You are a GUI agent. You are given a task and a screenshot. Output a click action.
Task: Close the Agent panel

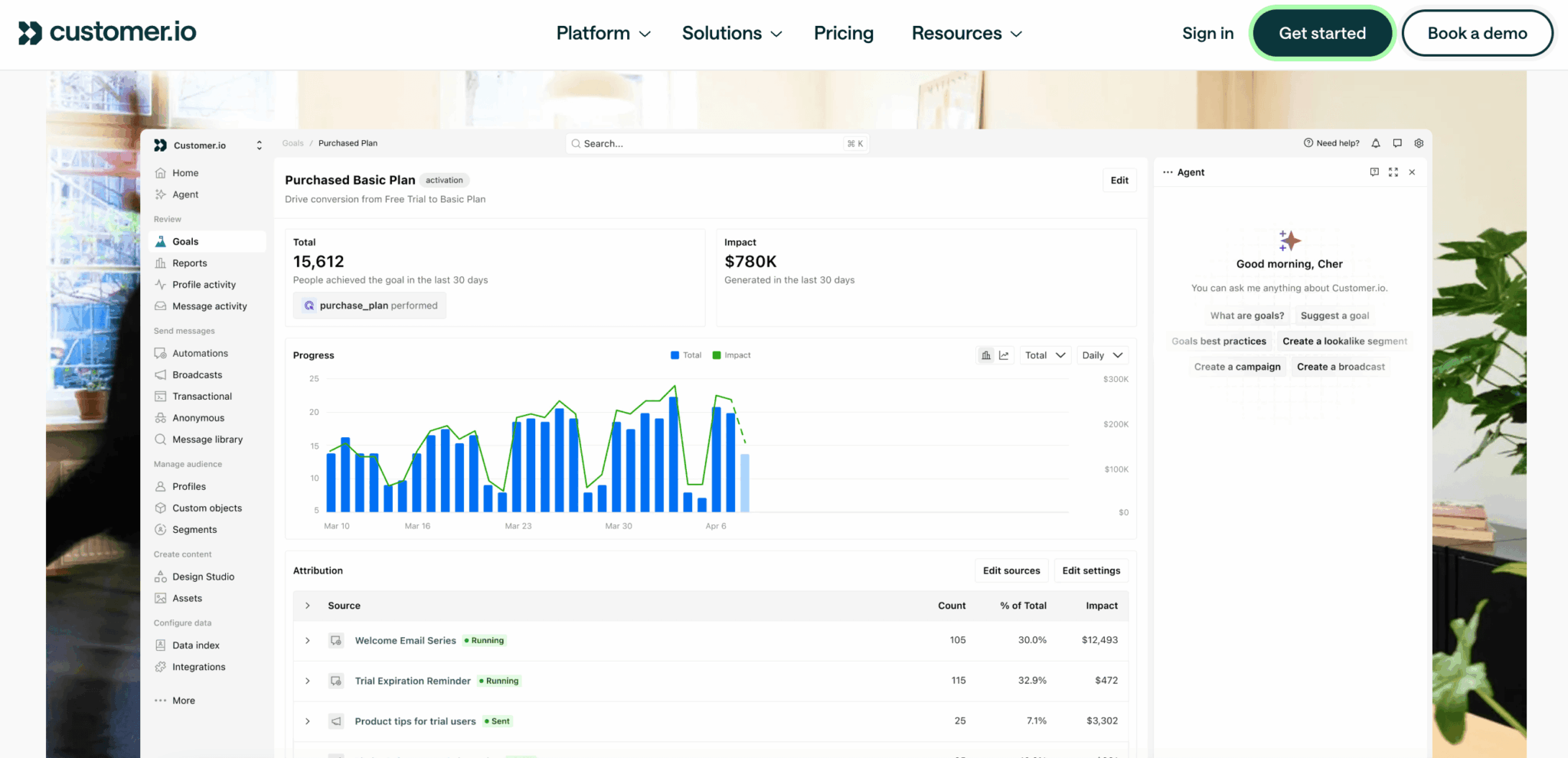(x=1412, y=172)
